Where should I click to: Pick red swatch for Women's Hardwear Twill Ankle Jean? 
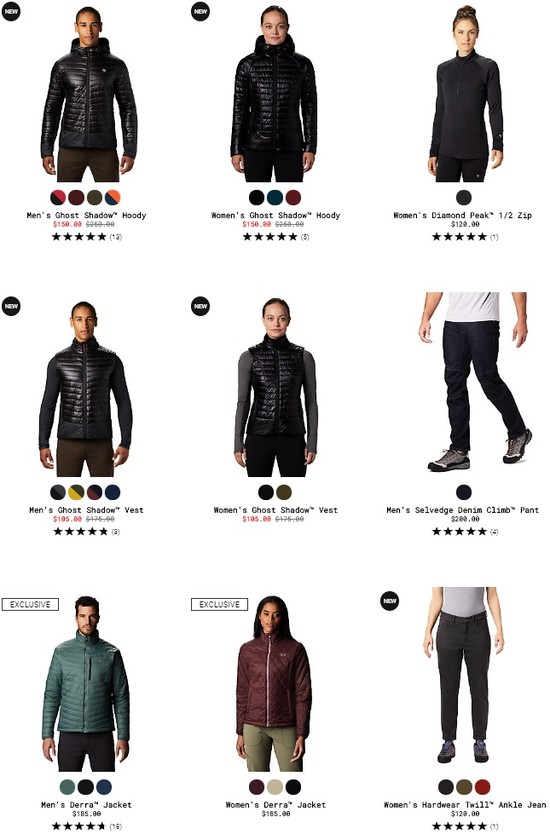482,787
